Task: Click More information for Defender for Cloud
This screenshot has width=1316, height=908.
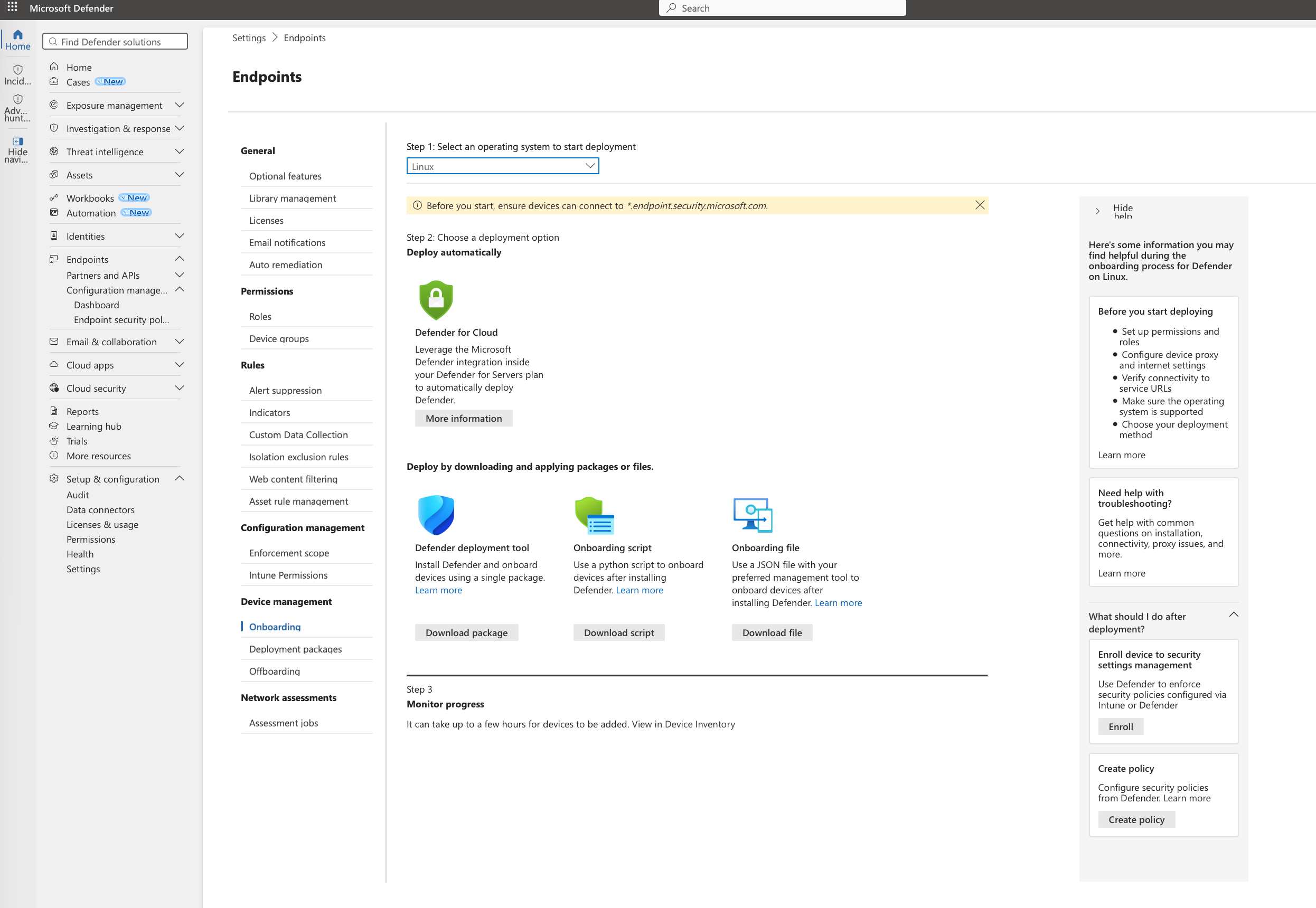Action: 463,418
